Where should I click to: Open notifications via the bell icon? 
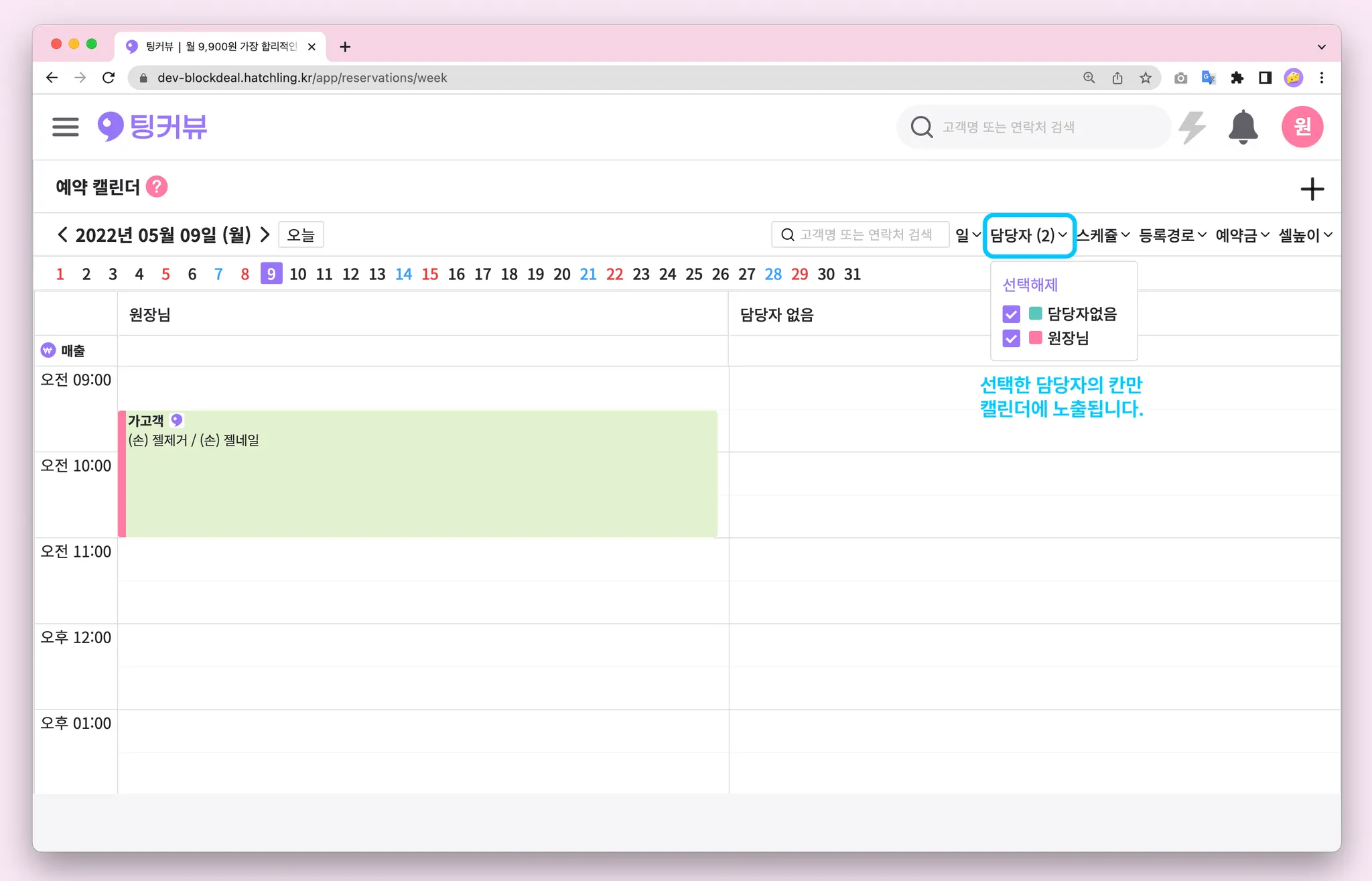pos(1243,127)
